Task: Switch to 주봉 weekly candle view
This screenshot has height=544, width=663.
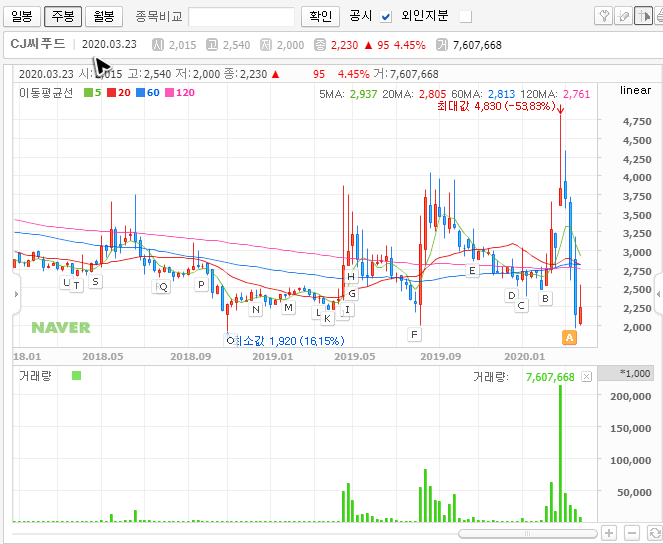Action: [x=63, y=16]
